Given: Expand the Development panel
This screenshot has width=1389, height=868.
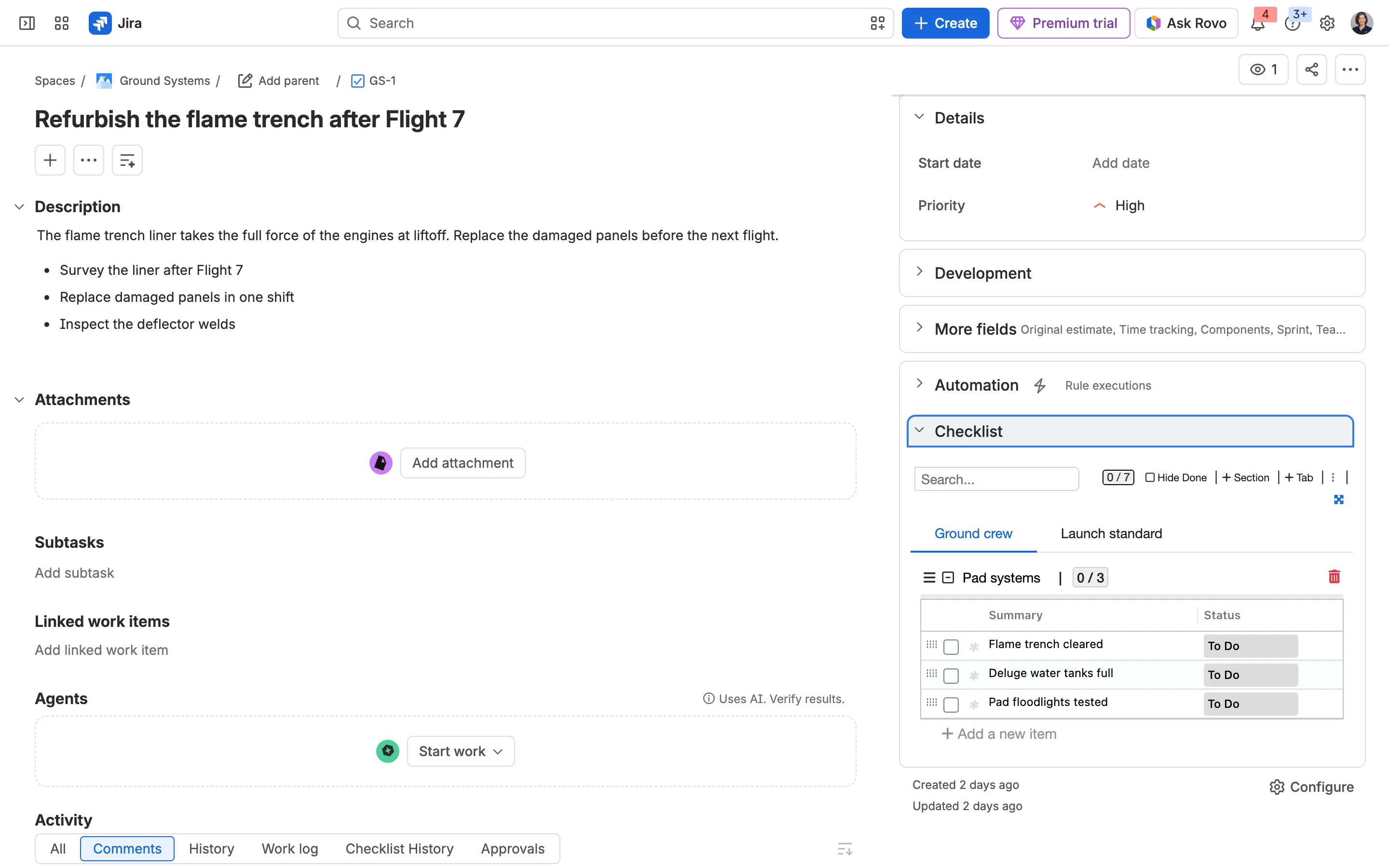Looking at the screenshot, I should coord(920,271).
